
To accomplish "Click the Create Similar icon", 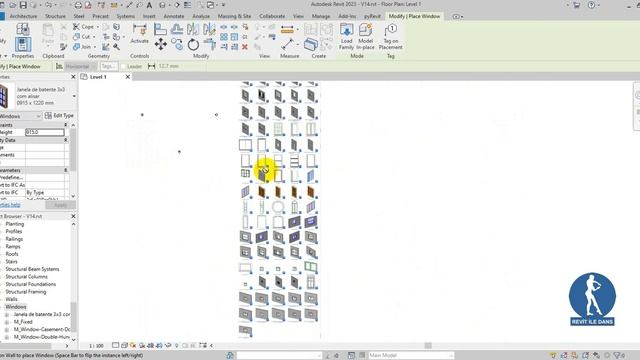I will [311, 44].
